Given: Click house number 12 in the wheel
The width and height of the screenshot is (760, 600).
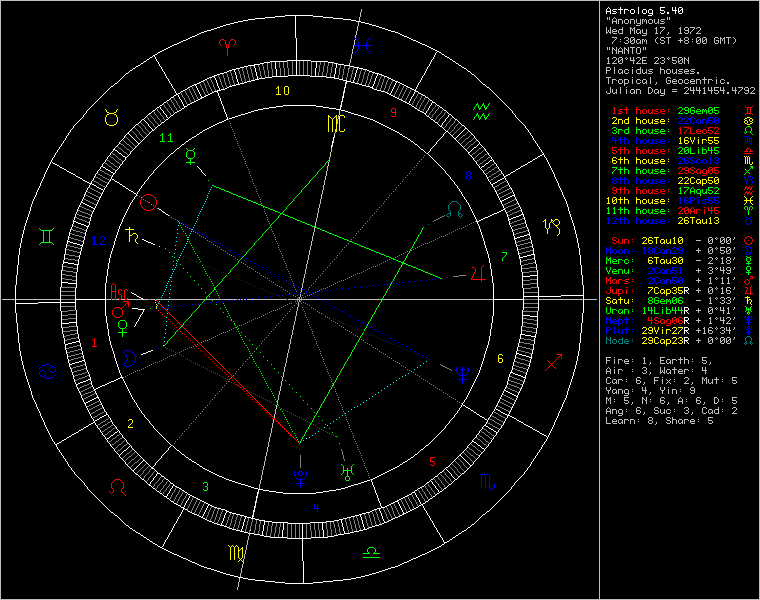Looking at the screenshot, I should tap(98, 240).
